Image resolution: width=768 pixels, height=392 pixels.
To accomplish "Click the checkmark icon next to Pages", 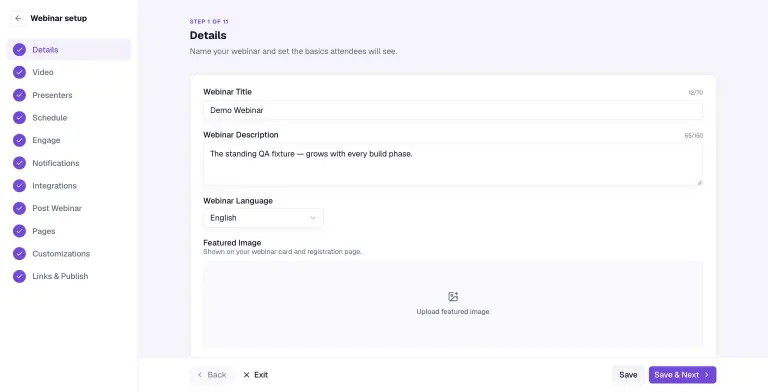I will click(x=20, y=231).
